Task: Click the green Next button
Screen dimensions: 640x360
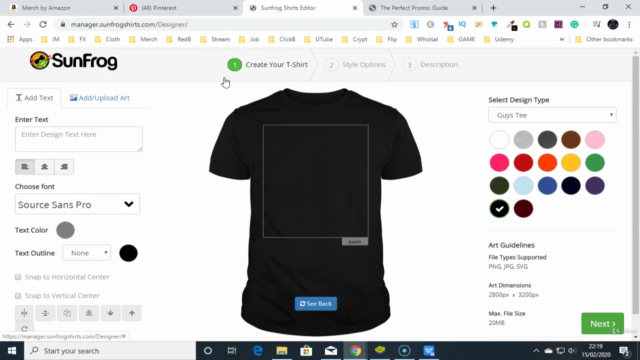Action: click(602, 324)
